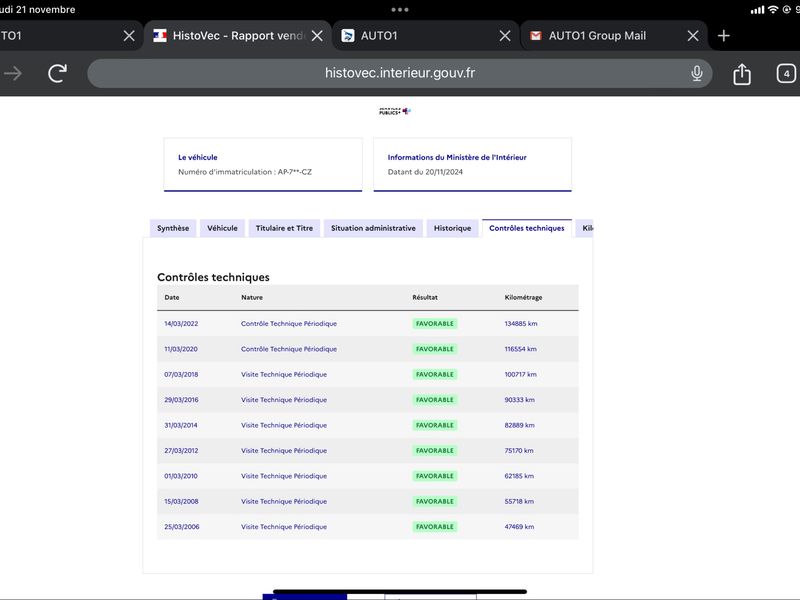Image resolution: width=800 pixels, height=600 pixels.
Task: Click the 134885 km mileage value
Action: pyautogui.click(x=521, y=323)
